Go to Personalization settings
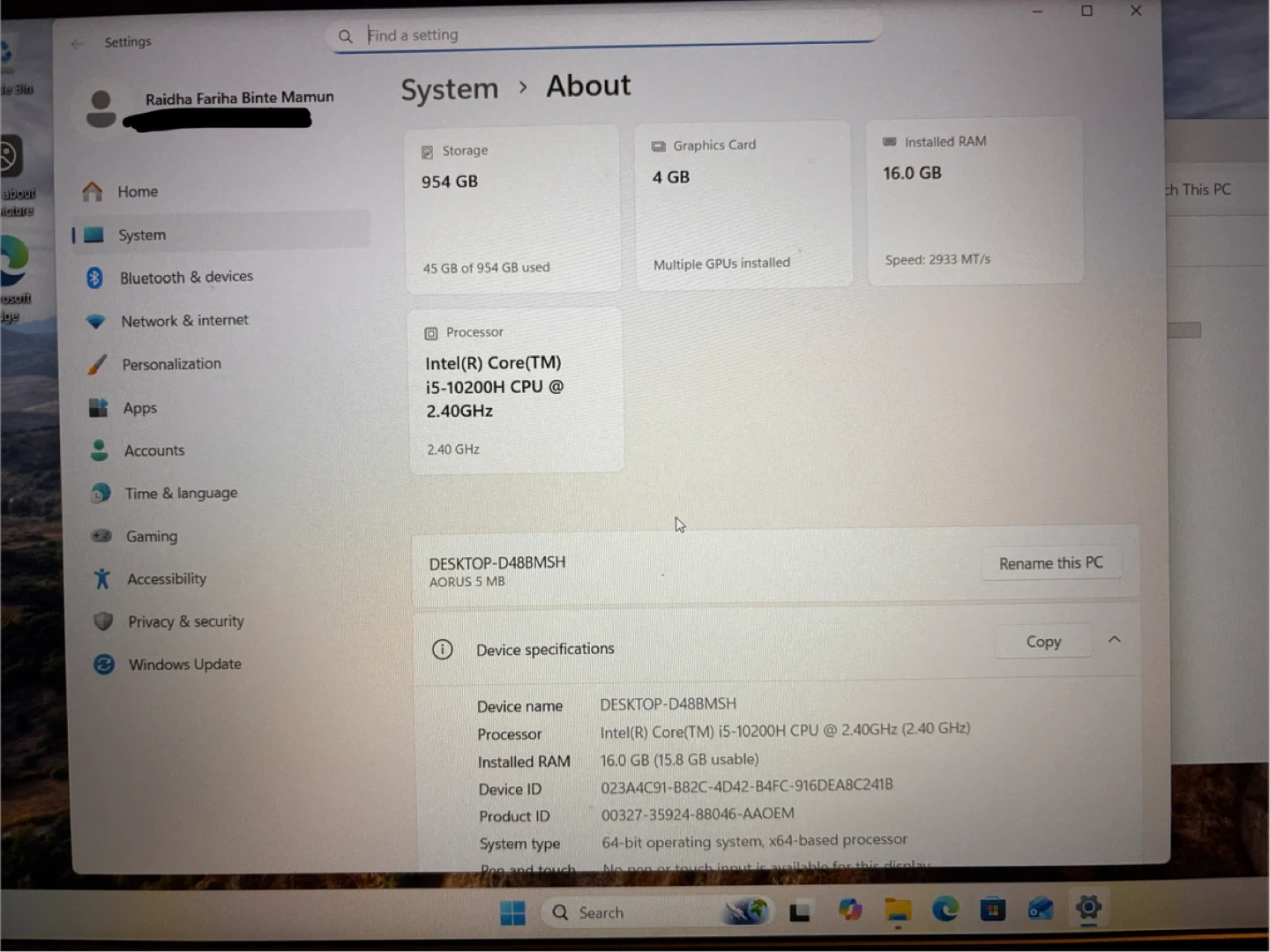The height and width of the screenshot is (952, 1270). point(171,364)
